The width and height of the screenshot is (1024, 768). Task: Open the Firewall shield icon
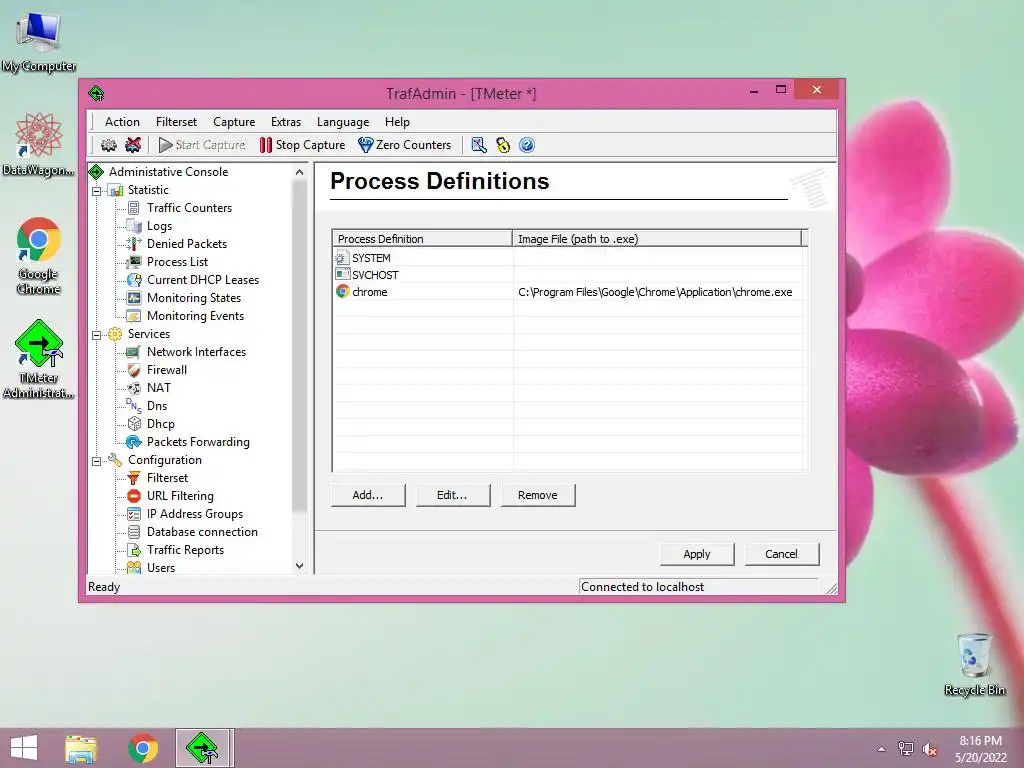click(x=134, y=370)
